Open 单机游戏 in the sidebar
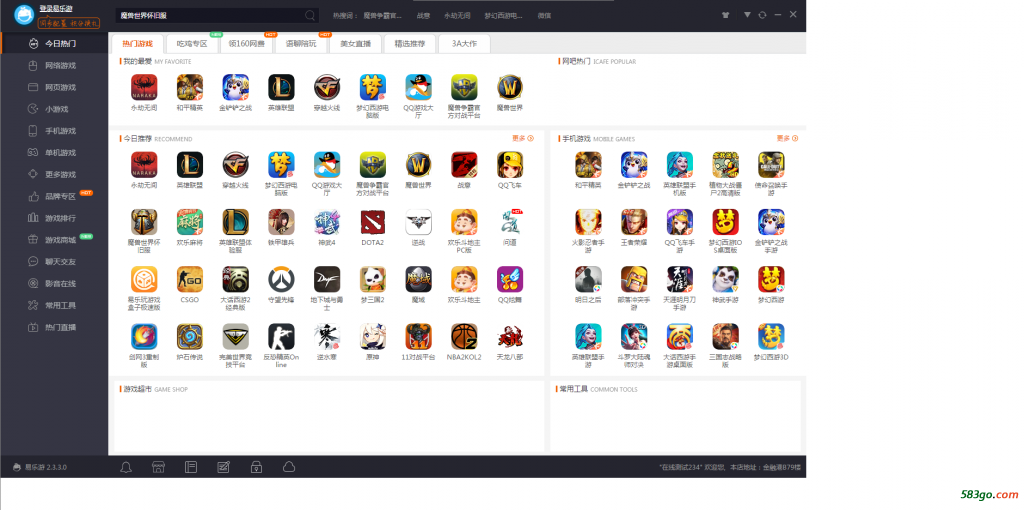The height and width of the screenshot is (510, 1024). (x=54, y=152)
